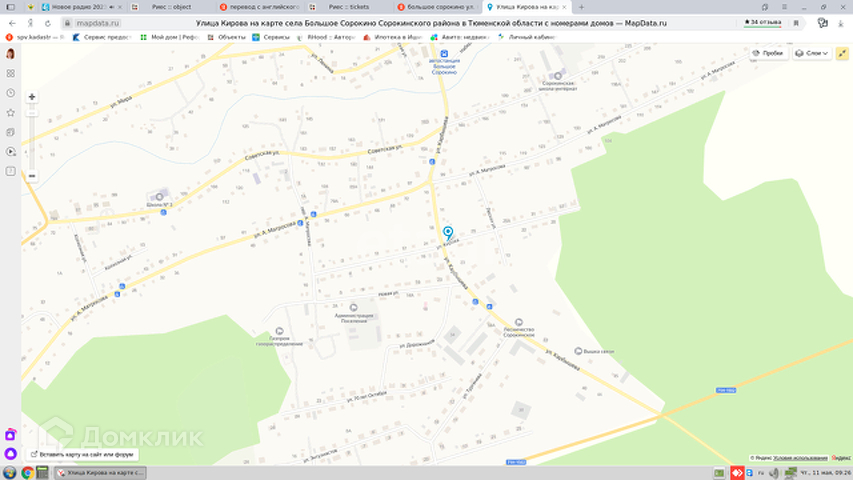Open browser side panel toggle
853x480 pixels.
[x=10, y=7]
